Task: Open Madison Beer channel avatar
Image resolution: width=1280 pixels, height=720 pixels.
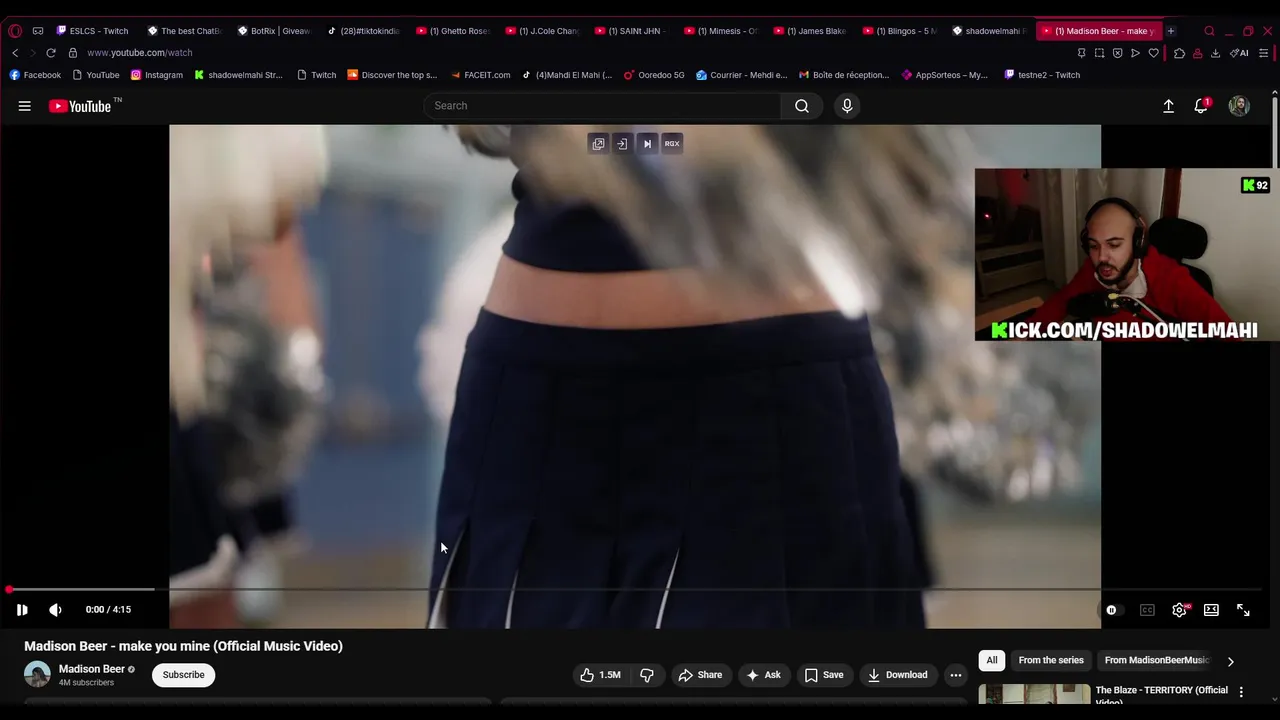Action: pyautogui.click(x=37, y=674)
